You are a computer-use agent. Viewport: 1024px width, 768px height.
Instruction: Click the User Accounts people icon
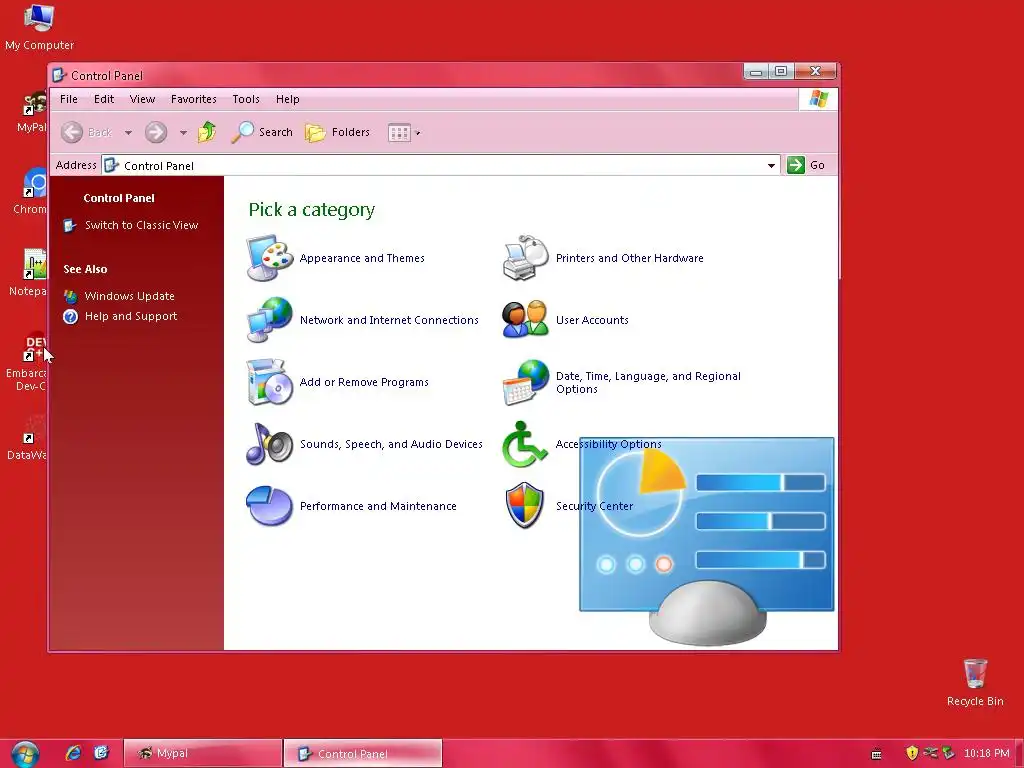tap(526, 319)
